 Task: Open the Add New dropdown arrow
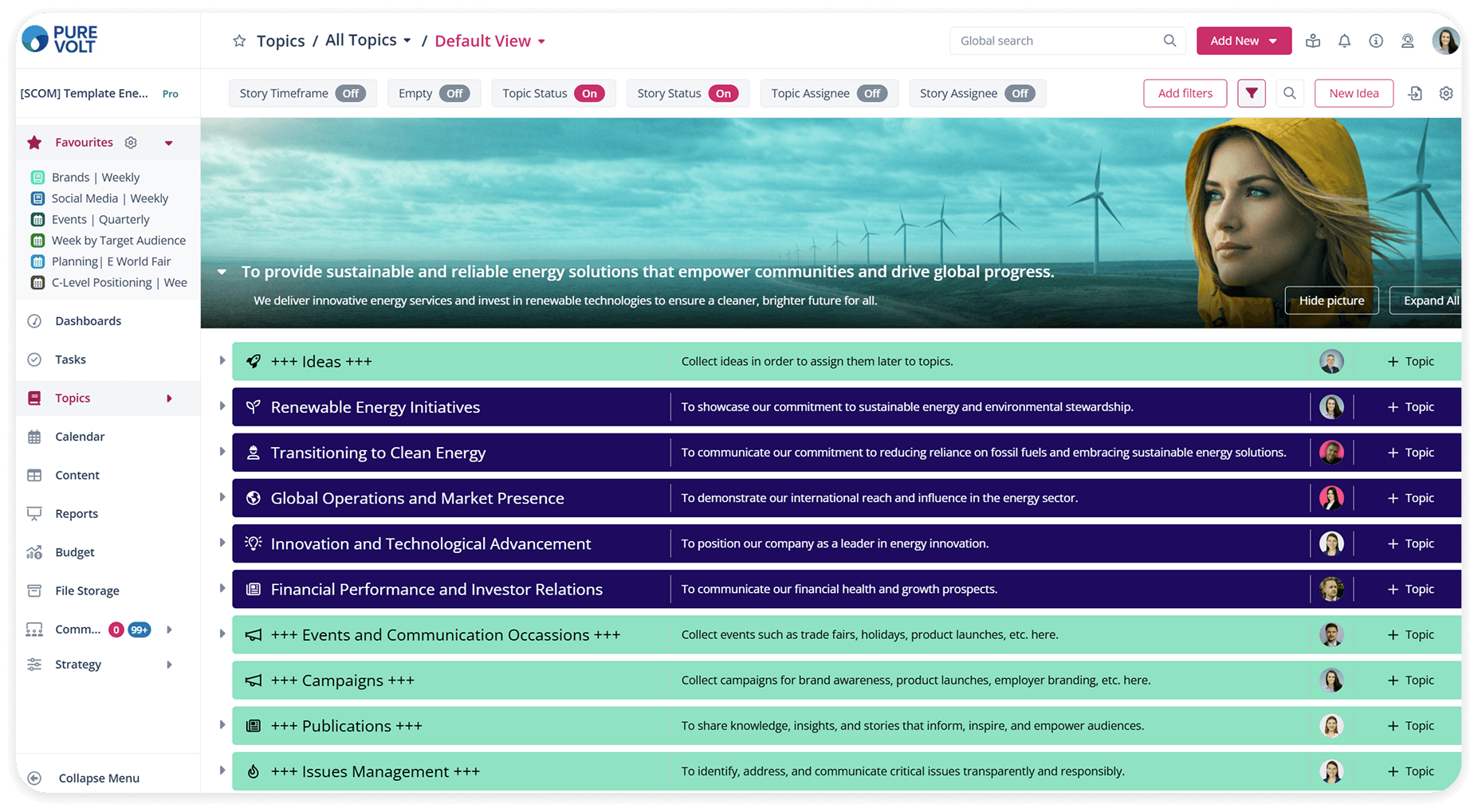1273,41
